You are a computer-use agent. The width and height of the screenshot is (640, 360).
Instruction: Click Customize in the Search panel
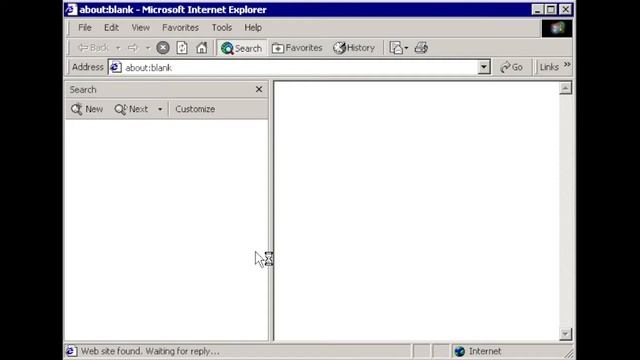(x=195, y=109)
